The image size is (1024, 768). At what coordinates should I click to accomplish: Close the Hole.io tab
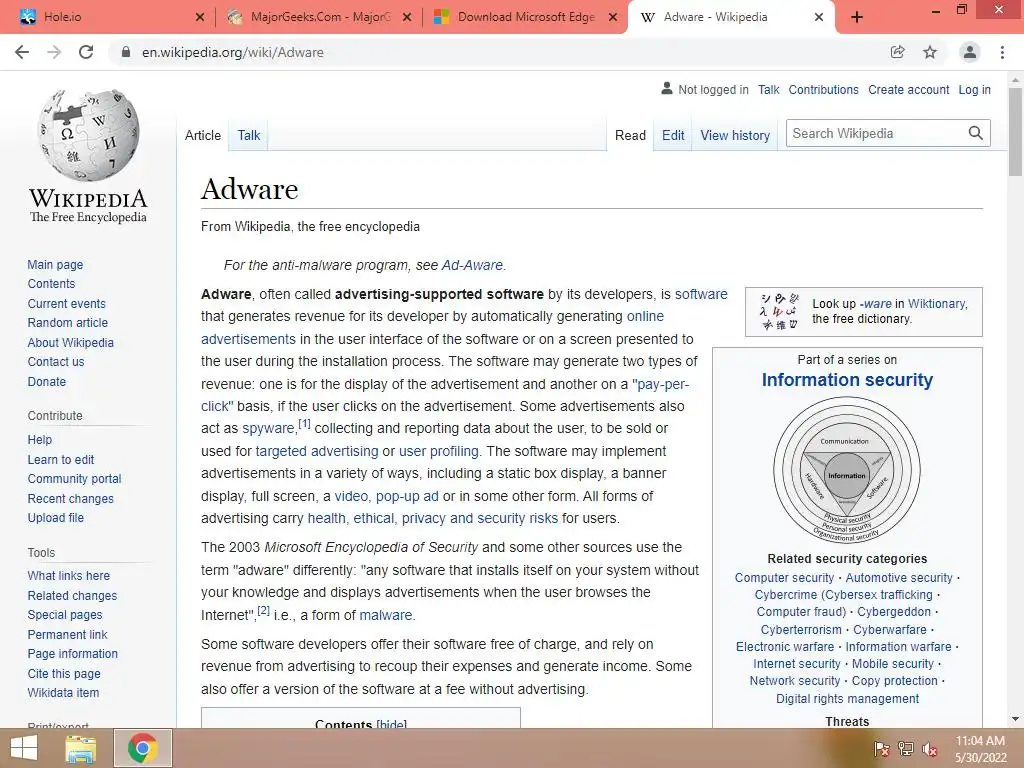(x=200, y=18)
